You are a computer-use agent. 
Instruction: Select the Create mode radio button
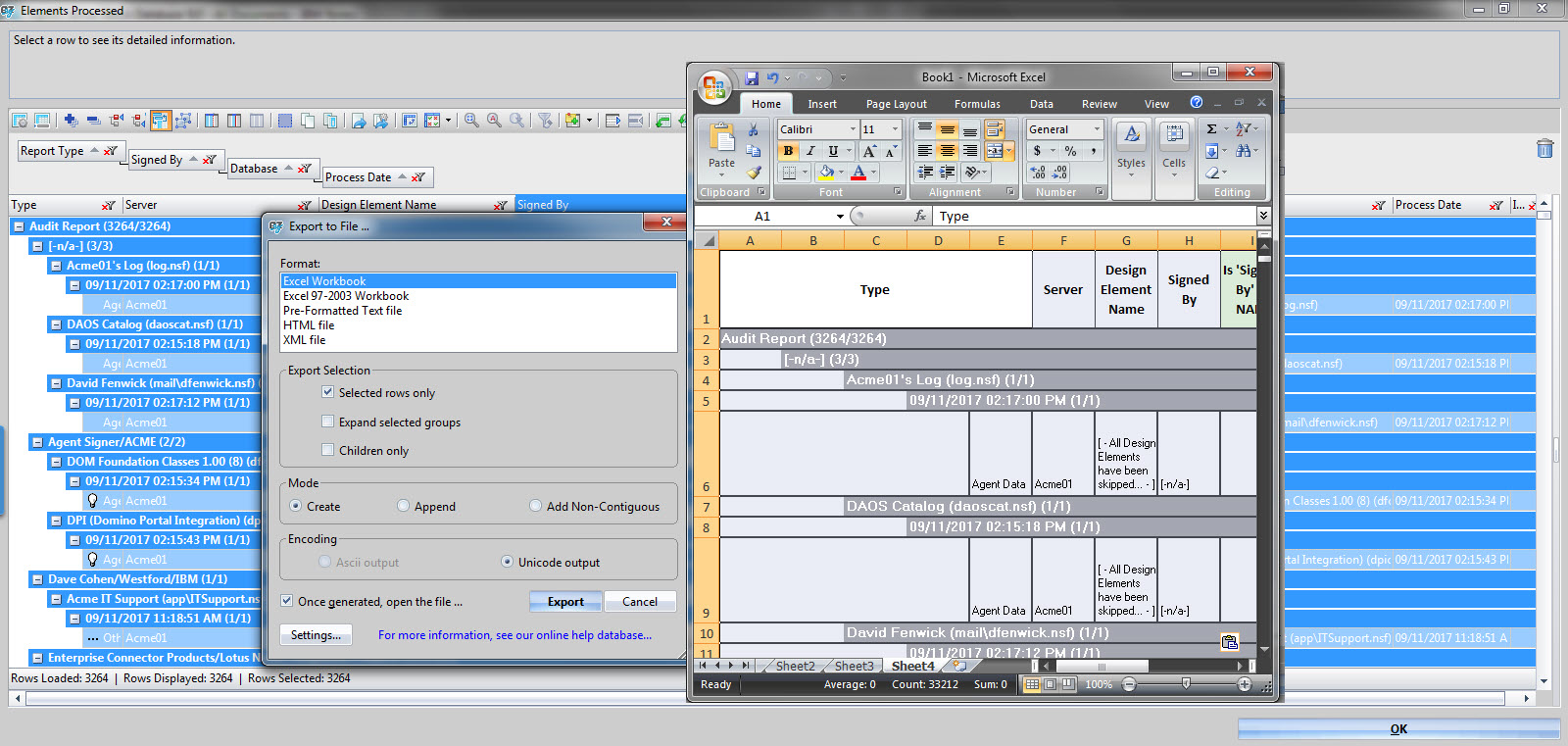coord(296,506)
